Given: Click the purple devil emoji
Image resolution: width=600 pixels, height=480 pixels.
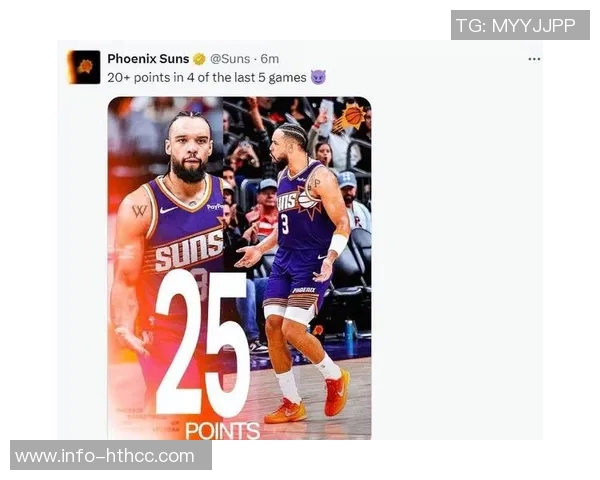Looking at the screenshot, I should click(318, 77).
